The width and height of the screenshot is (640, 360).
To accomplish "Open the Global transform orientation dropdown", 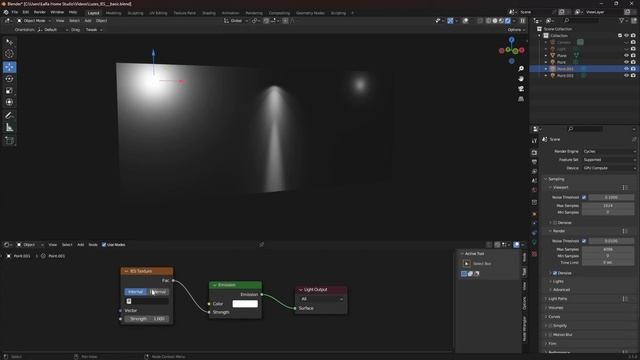I will coord(236,21).
